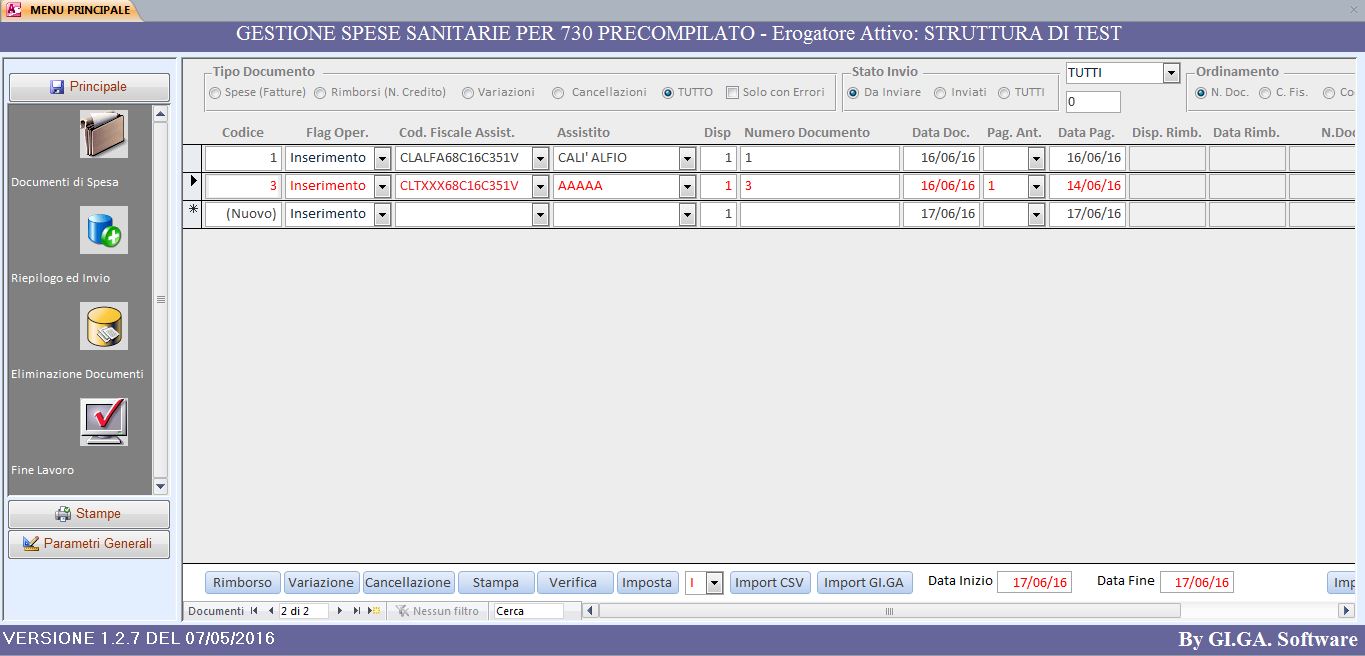
Task: Click the Fine Lavoro checkmark icon
Action: click(x=104, y=422)
